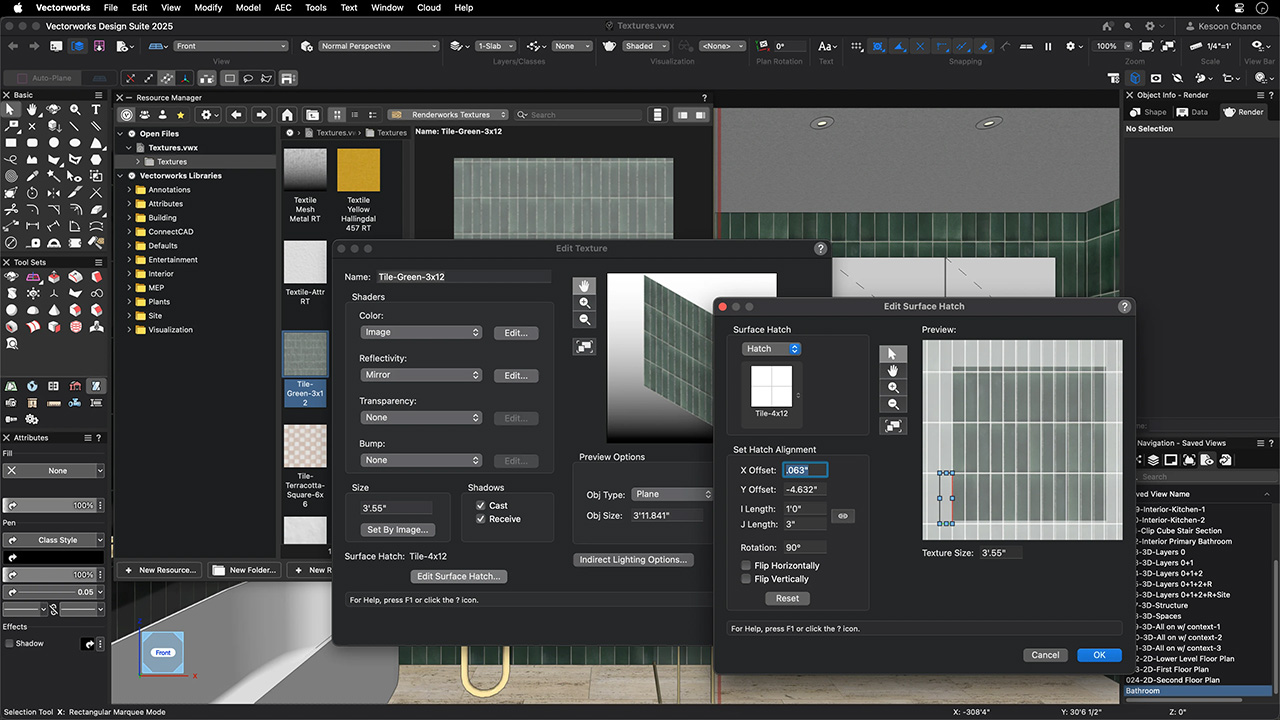The image size is (1280, 720).
Task: Enable the Flip Vertically checkbox
Action: [x=746, y=579]
